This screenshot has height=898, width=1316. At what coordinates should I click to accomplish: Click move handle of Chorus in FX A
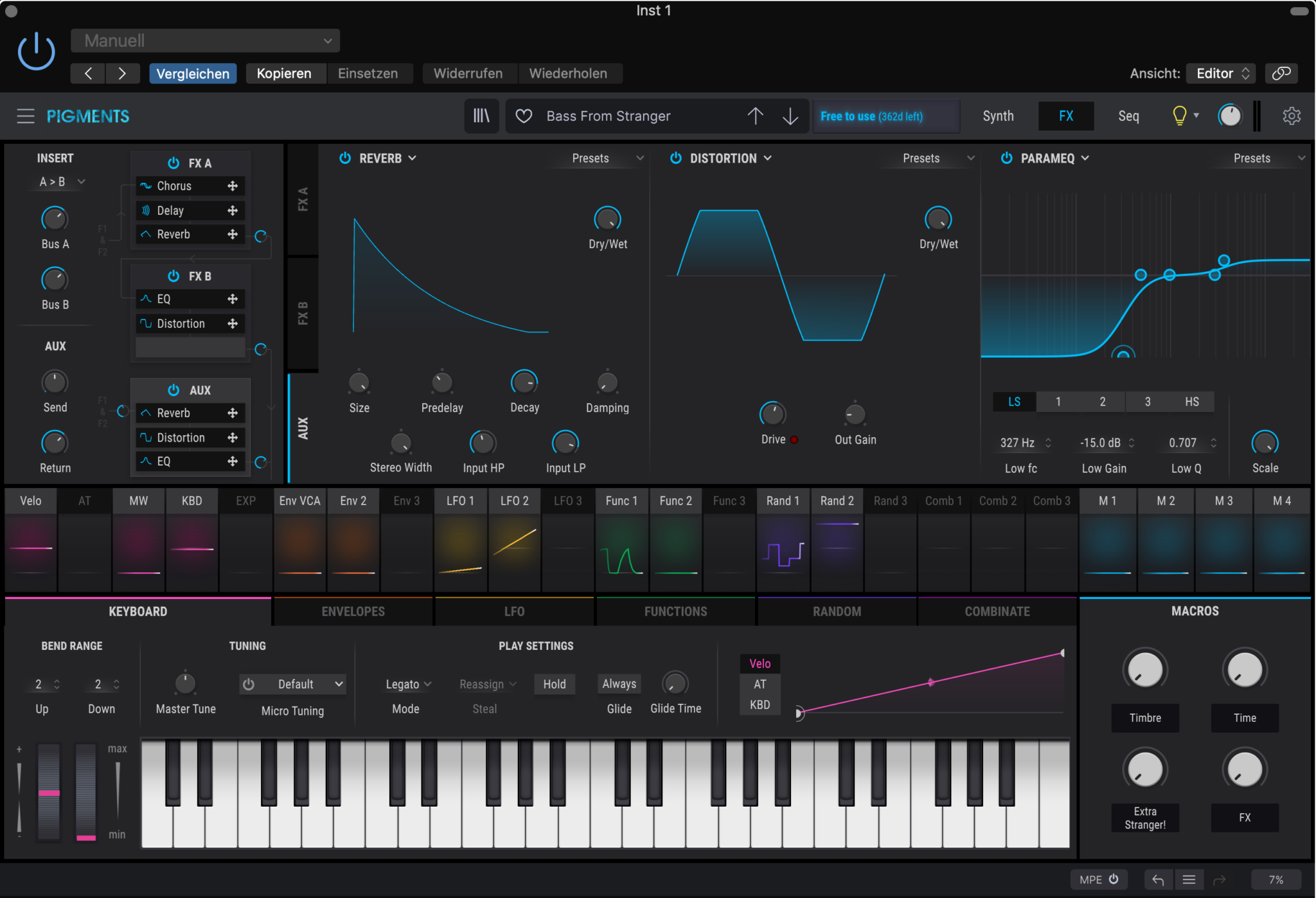click(233, 186)
